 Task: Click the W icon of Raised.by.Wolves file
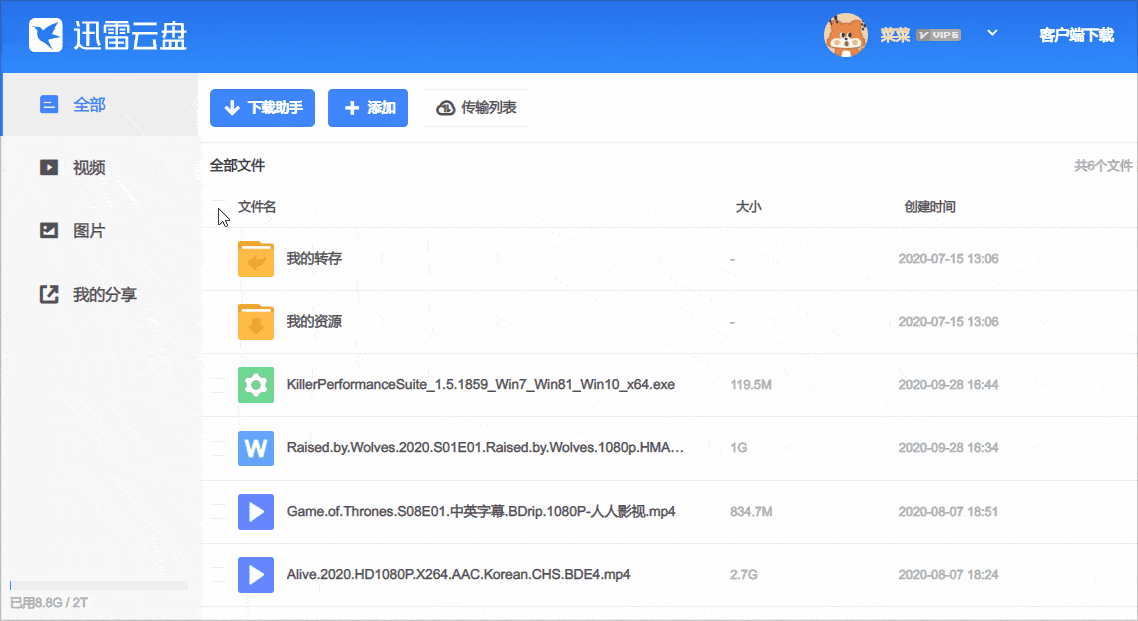click(256, 448)
